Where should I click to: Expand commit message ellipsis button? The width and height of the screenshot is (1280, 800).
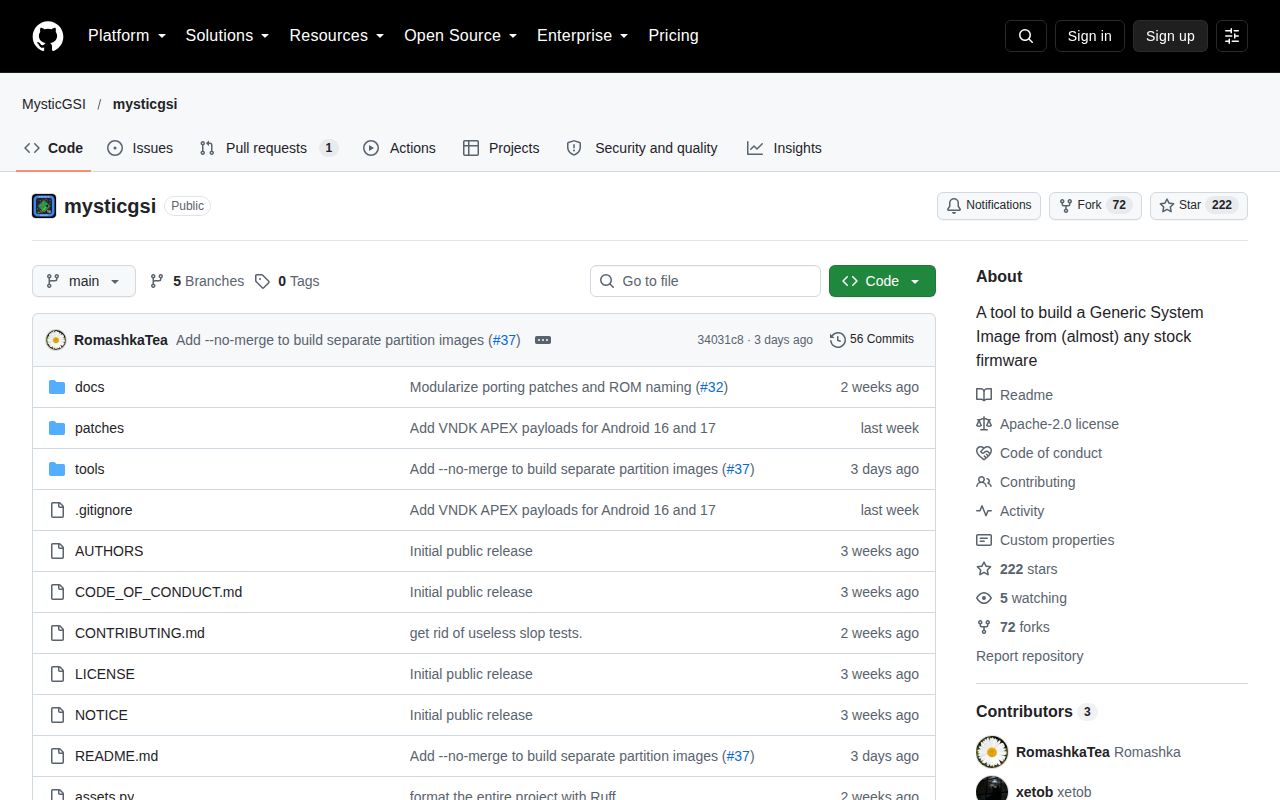coord(543,340)
